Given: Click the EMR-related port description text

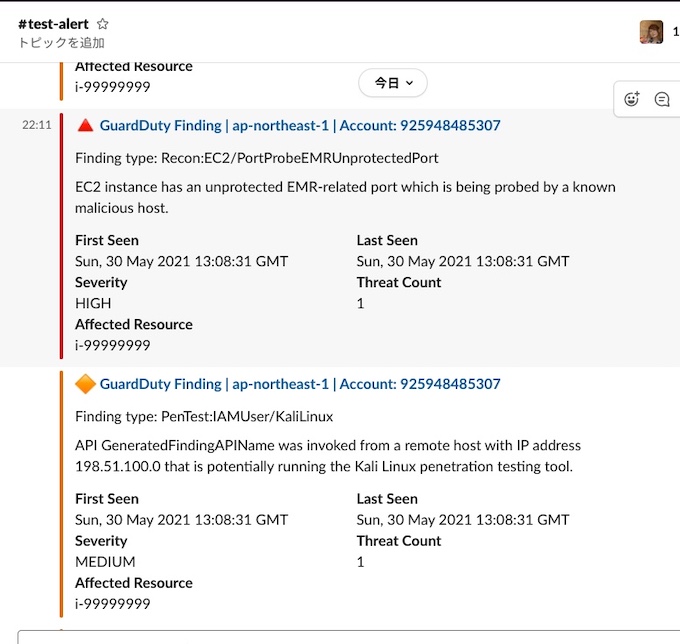Looking at the screenshot, I should [345, 197].
